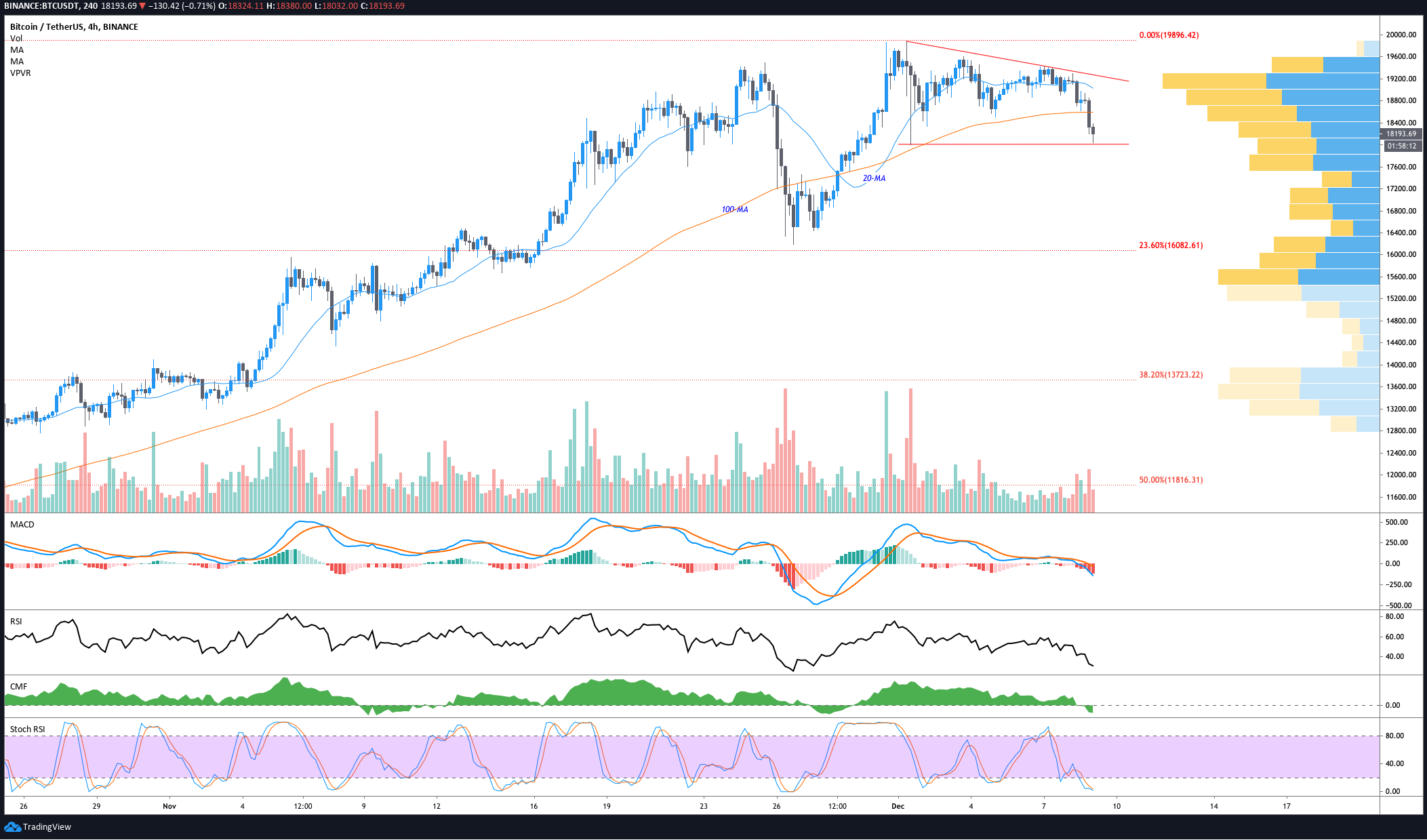Click the RSI indicator pane label
Viewport: 1427px width, 840px height.
tap(16, 621)
